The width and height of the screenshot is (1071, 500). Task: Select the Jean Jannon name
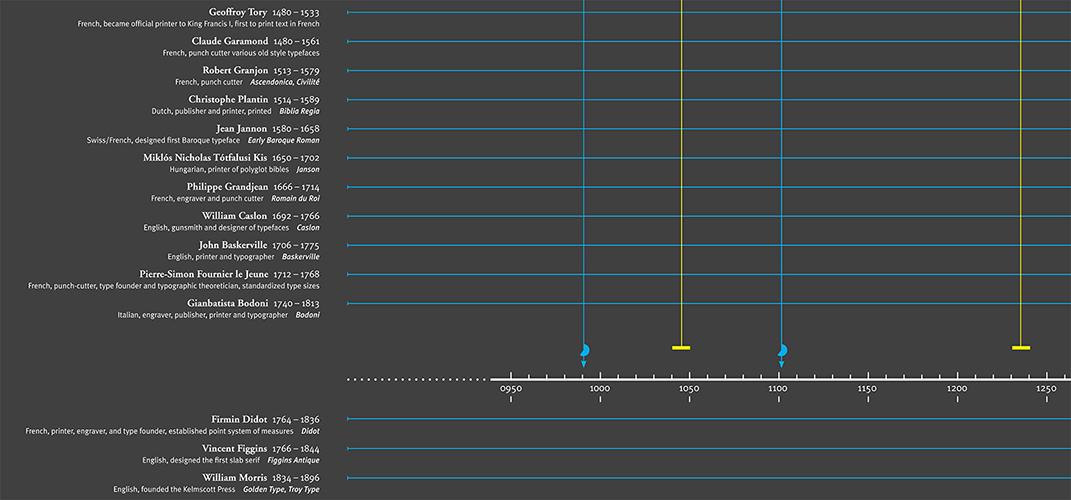(241, 128)
